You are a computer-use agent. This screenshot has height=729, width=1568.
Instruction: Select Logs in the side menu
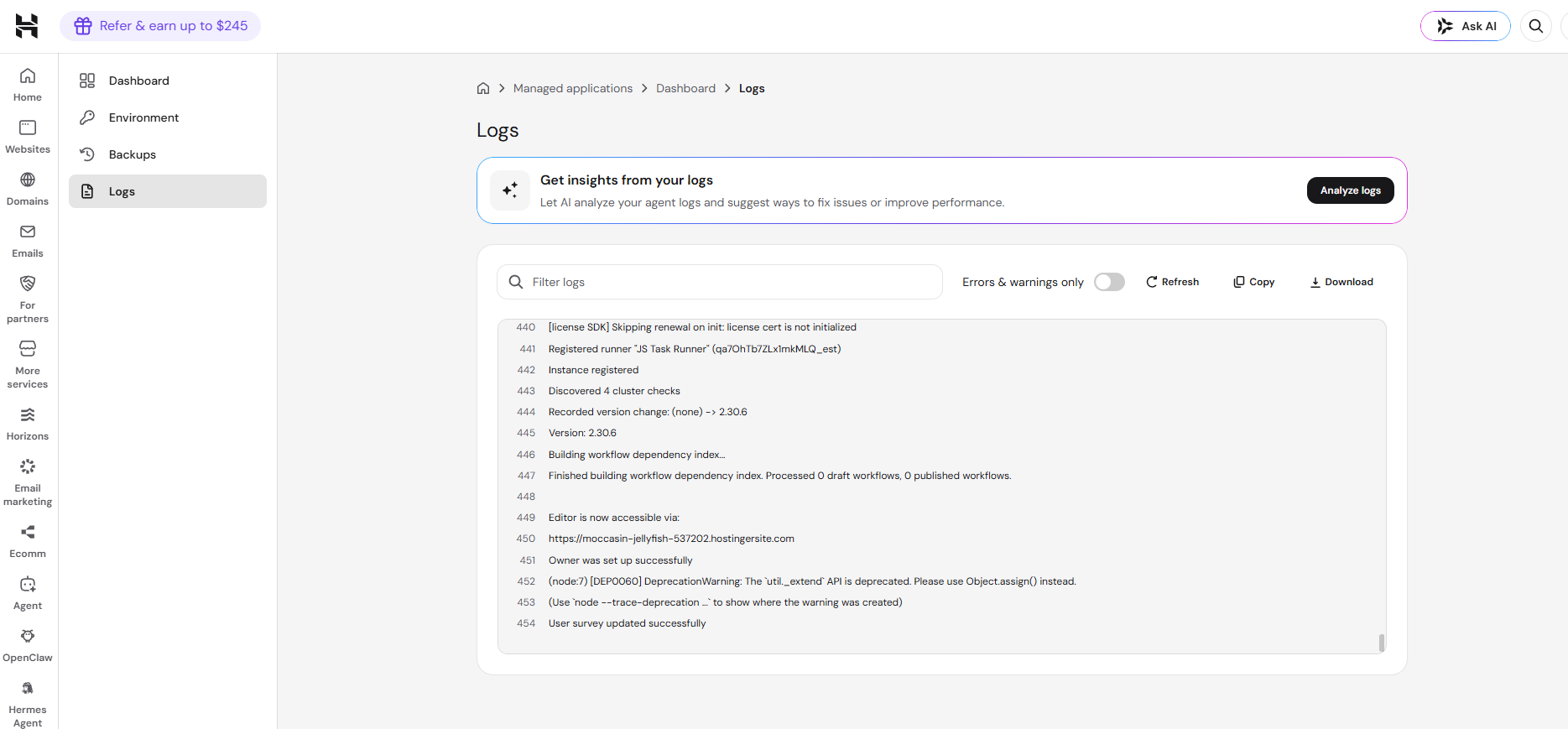(x=168, y=191)
